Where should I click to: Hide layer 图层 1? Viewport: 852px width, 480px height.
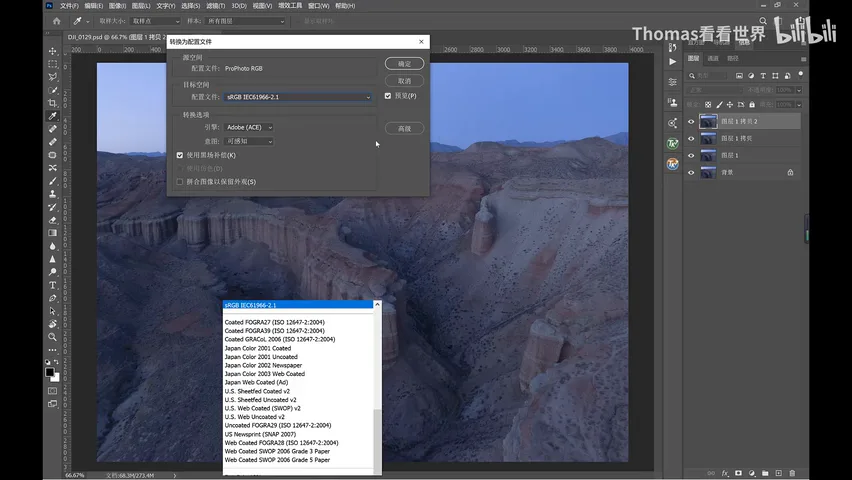tap(691, 155)
